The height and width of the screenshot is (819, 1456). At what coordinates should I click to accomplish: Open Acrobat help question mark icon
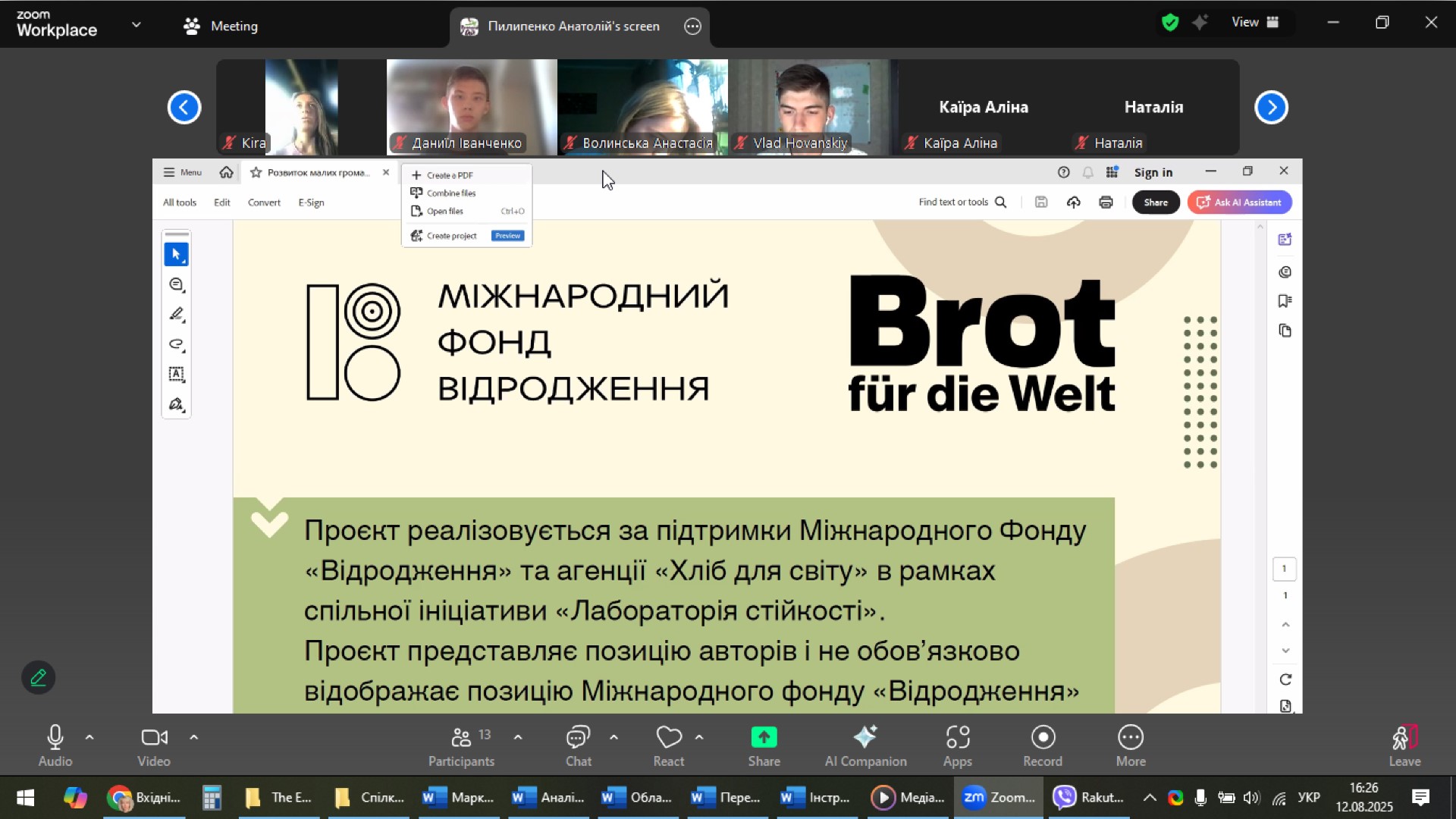pos(1064,172)
